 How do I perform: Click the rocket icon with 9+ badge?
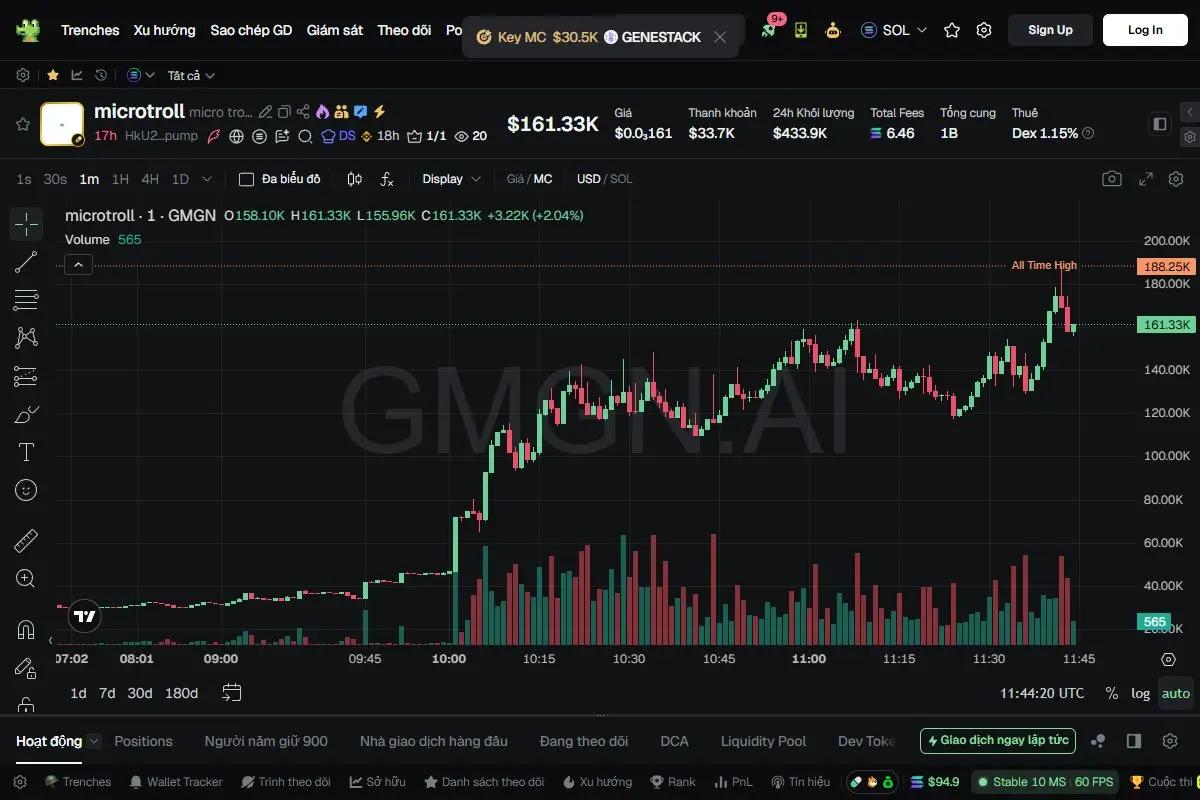[x=769, y=30]
